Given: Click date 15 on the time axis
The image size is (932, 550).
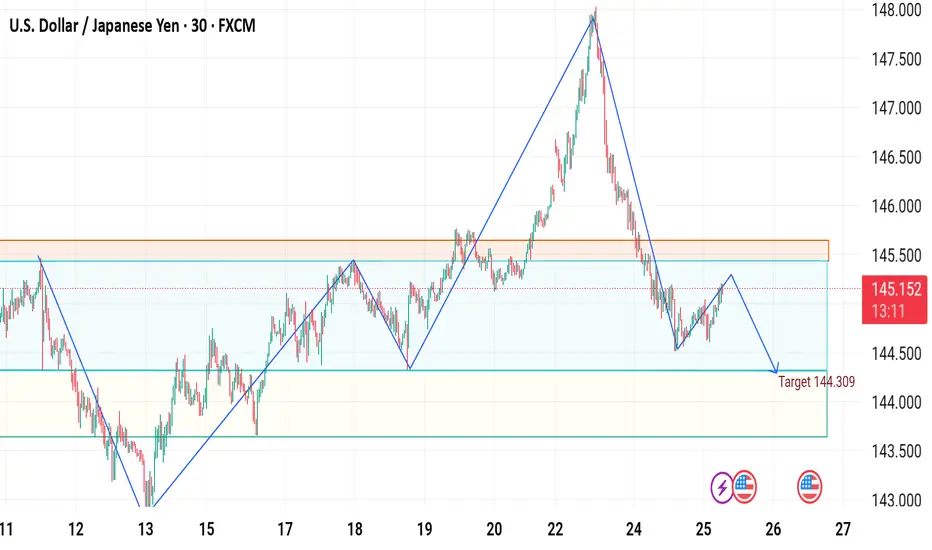Looking at the screenshot, I should [x=206, y=529].
